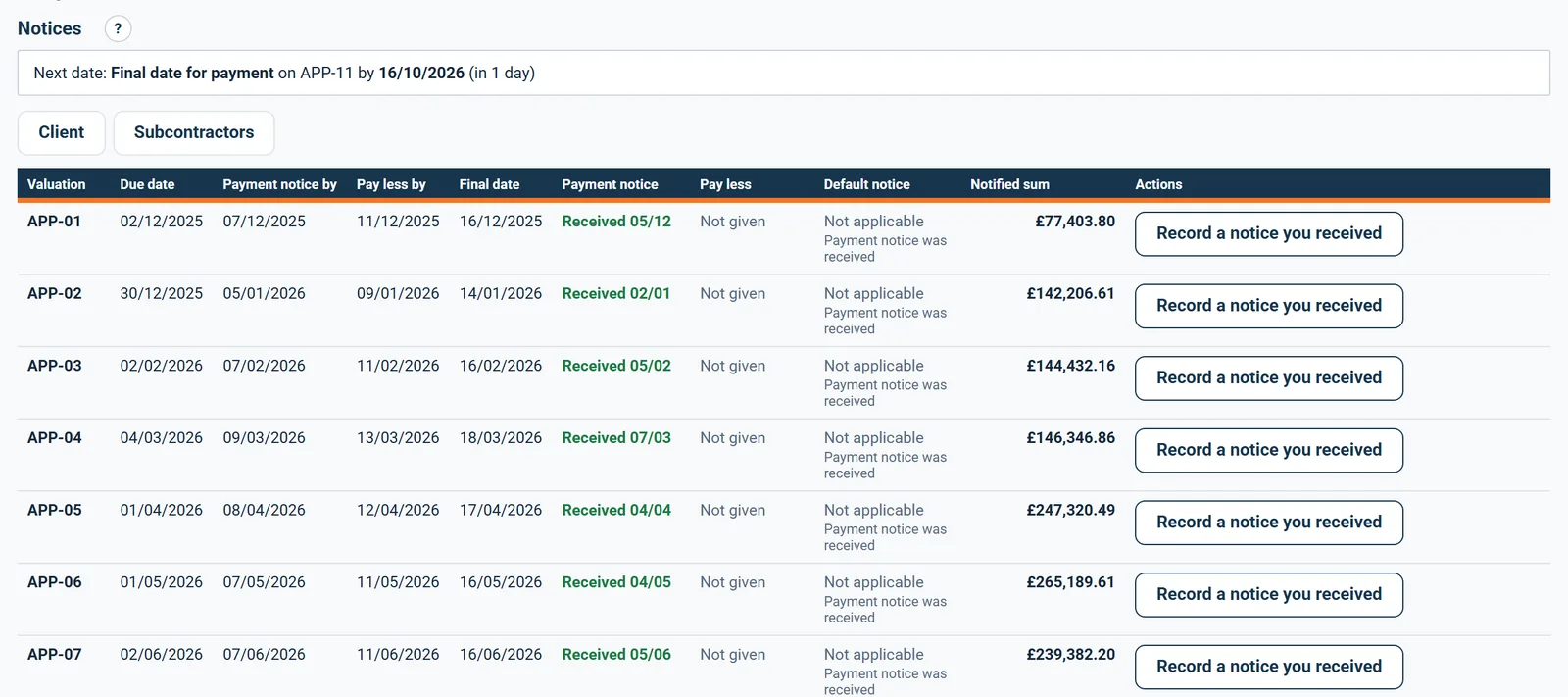Record a notice received for APP-05
The image size is (1568, 697).
tap(1269, 523)
